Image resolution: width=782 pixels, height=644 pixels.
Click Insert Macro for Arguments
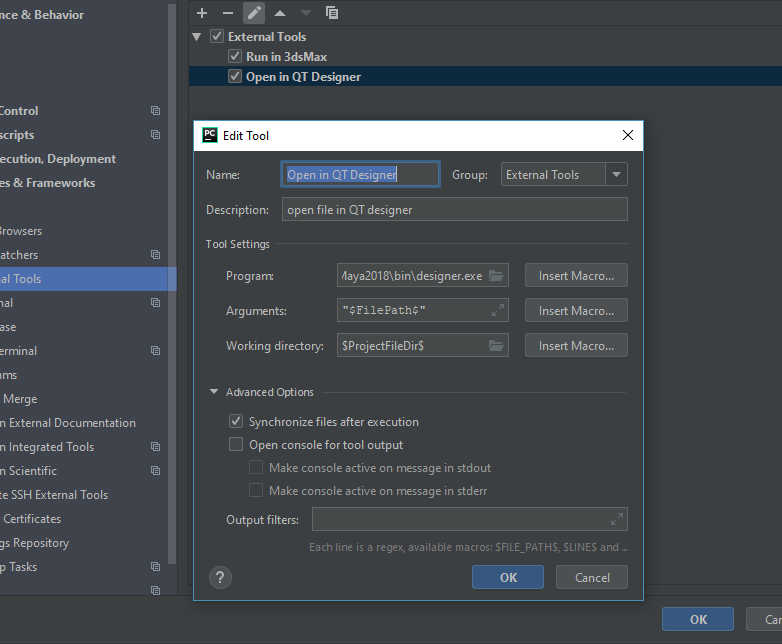pyautogui.click(x=576, y=310)
